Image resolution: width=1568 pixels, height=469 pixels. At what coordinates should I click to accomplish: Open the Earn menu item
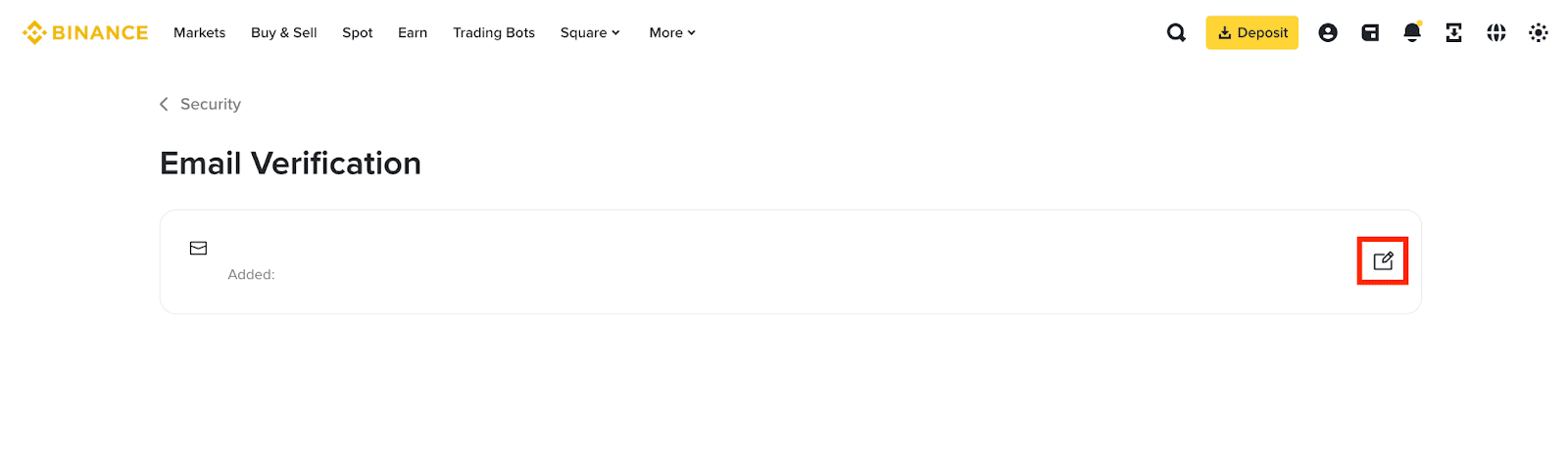[413, 32]
